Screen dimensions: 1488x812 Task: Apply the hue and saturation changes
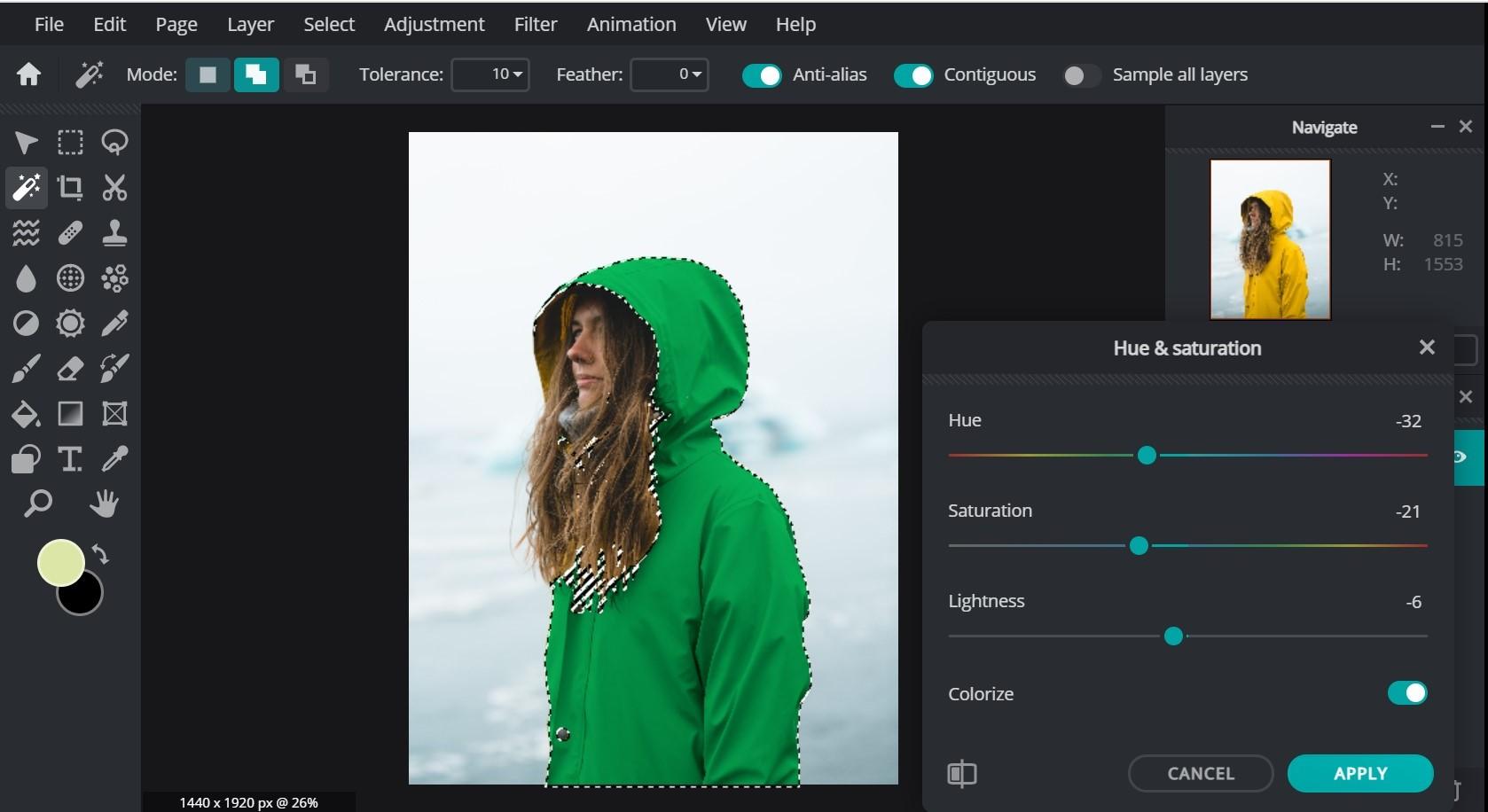[1360, 774]
